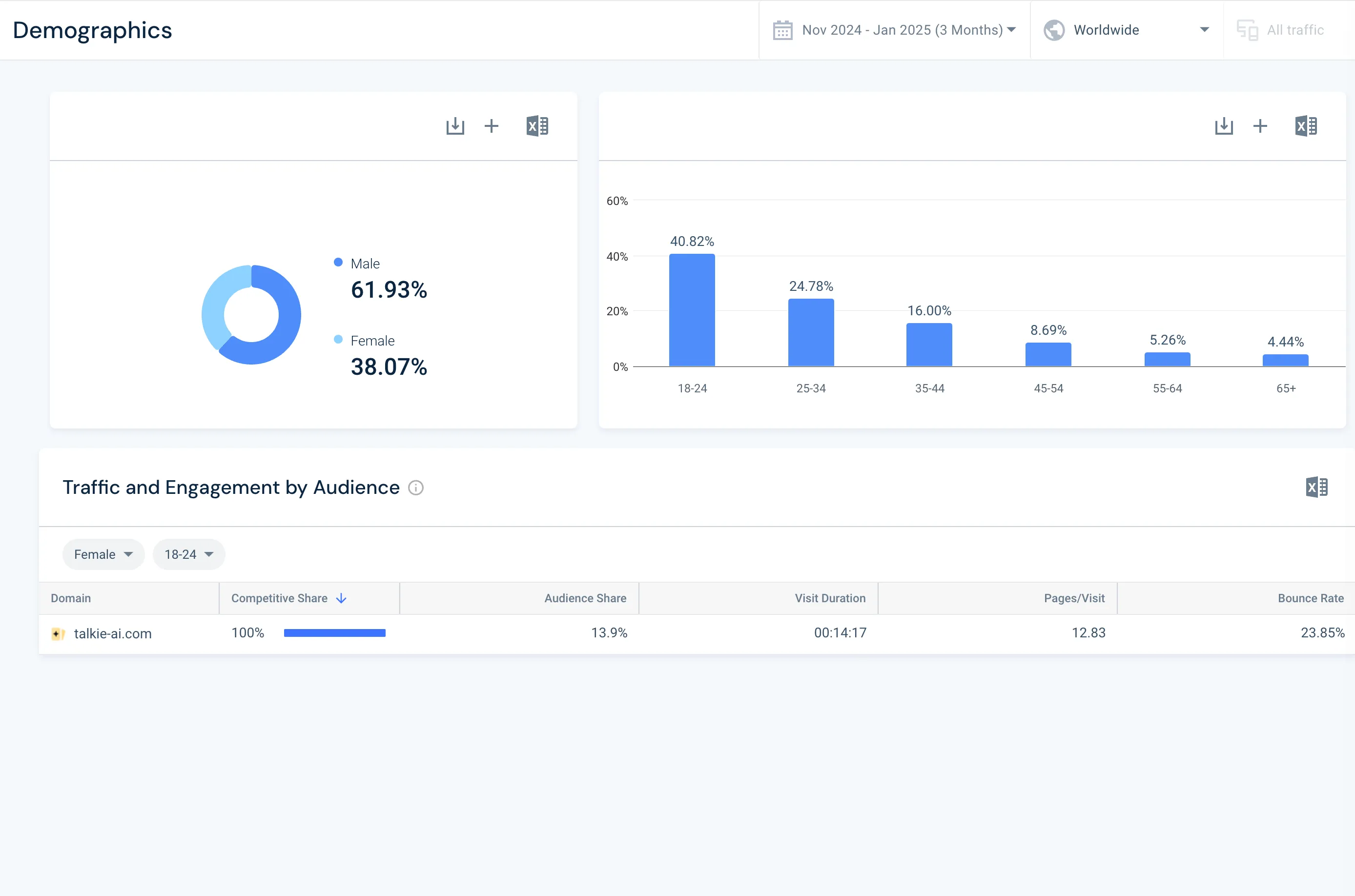This screenshot has height=896, width=1355.
Task: Sort table by Bounce Rate column
Action: [1310, 598]
